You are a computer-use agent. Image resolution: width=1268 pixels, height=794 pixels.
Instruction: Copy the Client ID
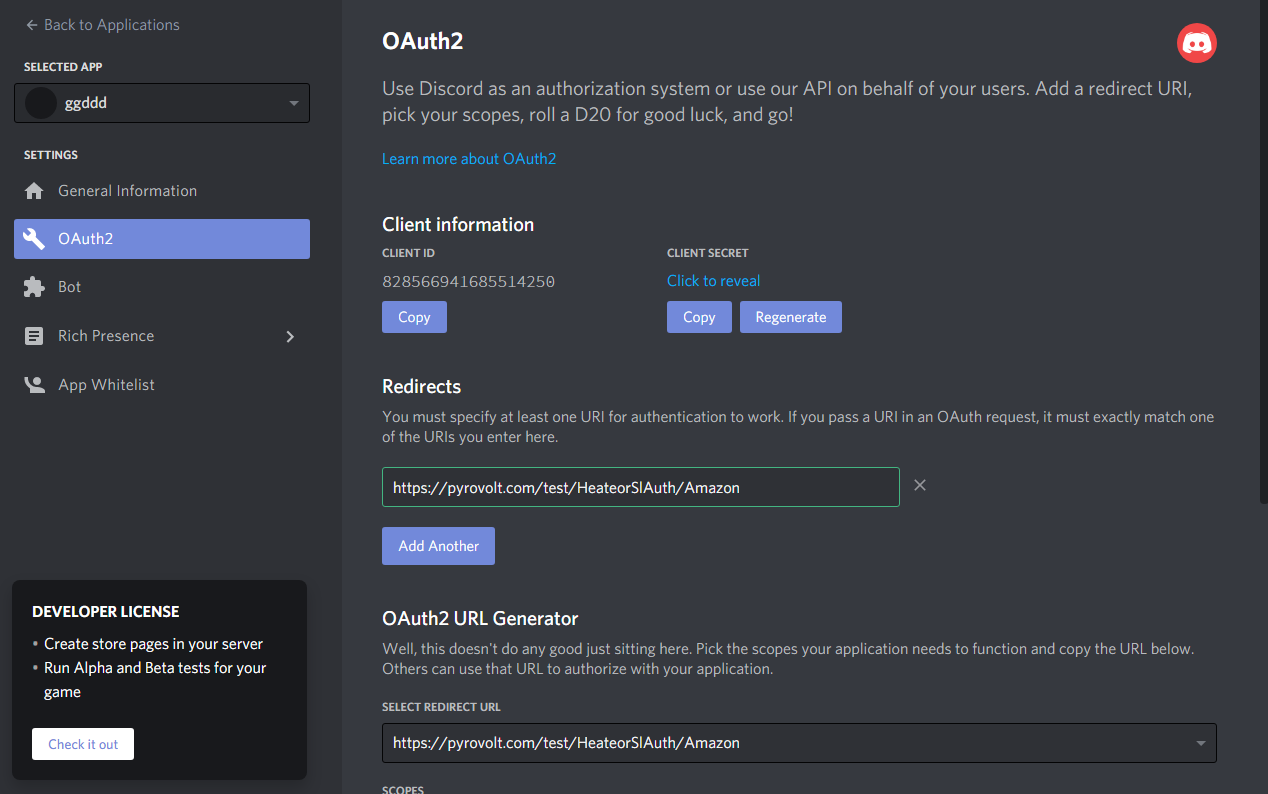pyautogui.click(x=414, y=317)
